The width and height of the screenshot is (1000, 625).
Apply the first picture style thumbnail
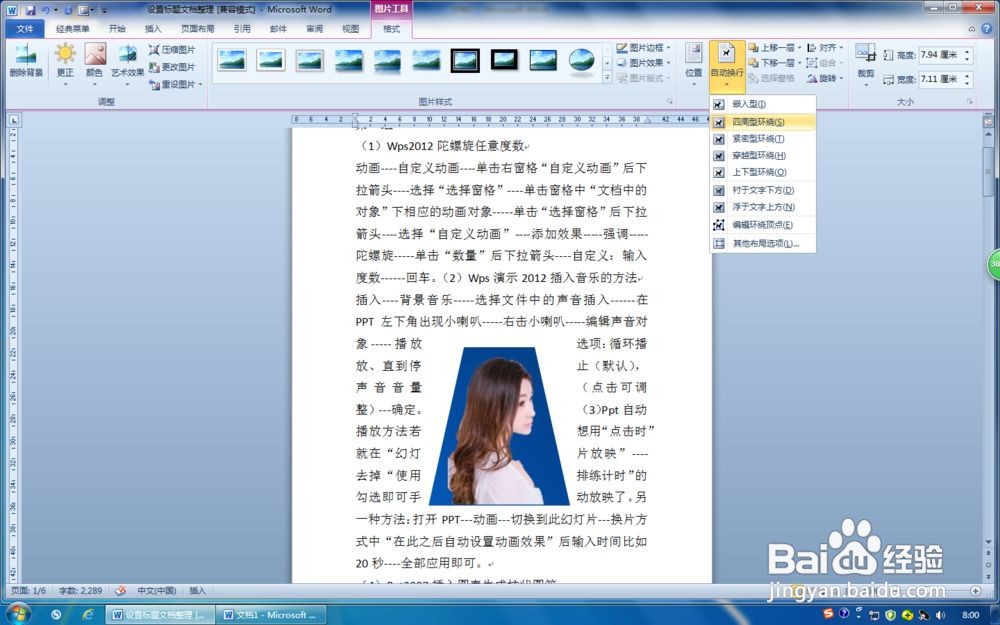pos(232,61)
